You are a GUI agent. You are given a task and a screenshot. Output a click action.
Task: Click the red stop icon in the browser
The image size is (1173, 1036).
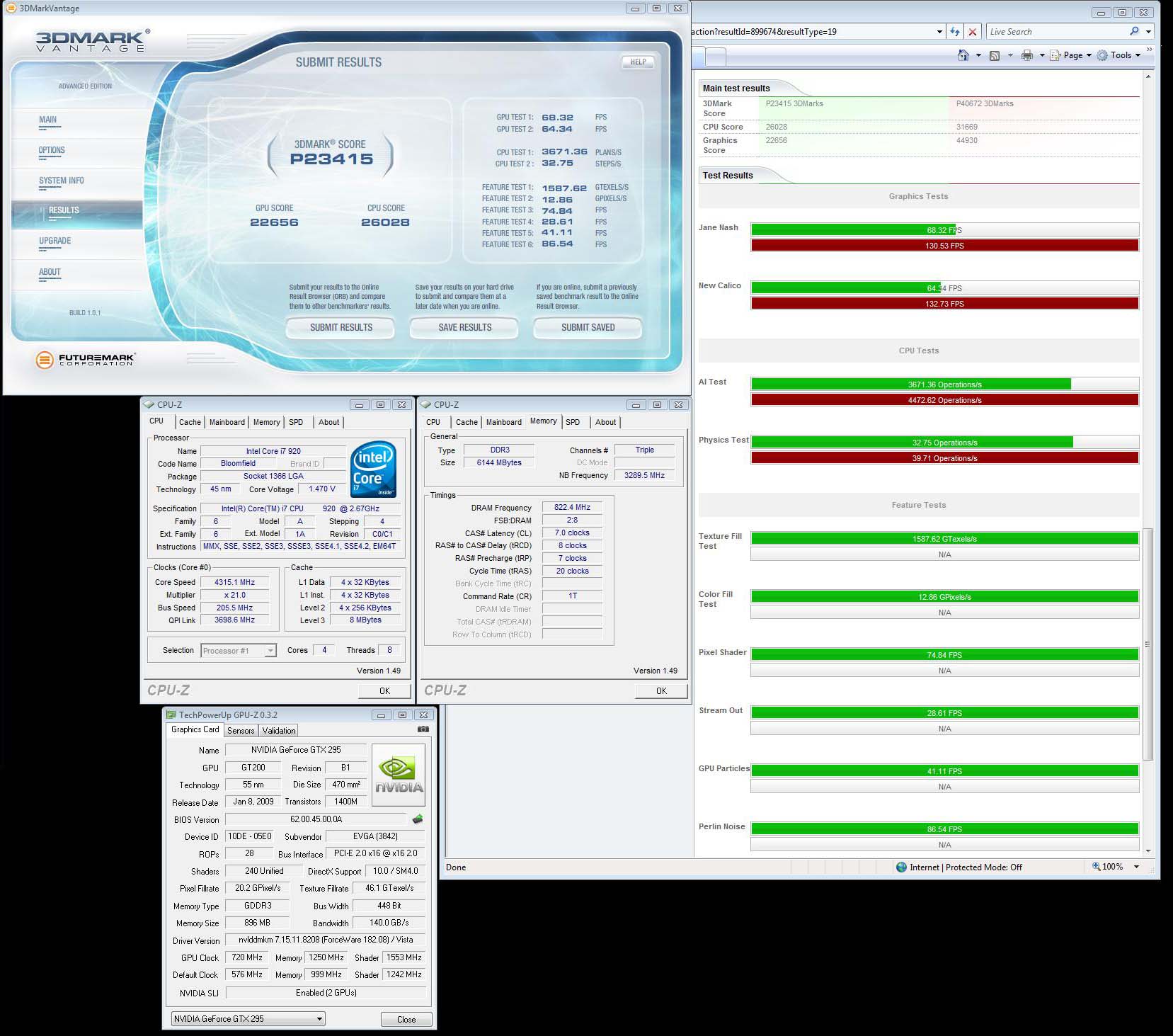(x=973, y=31)
